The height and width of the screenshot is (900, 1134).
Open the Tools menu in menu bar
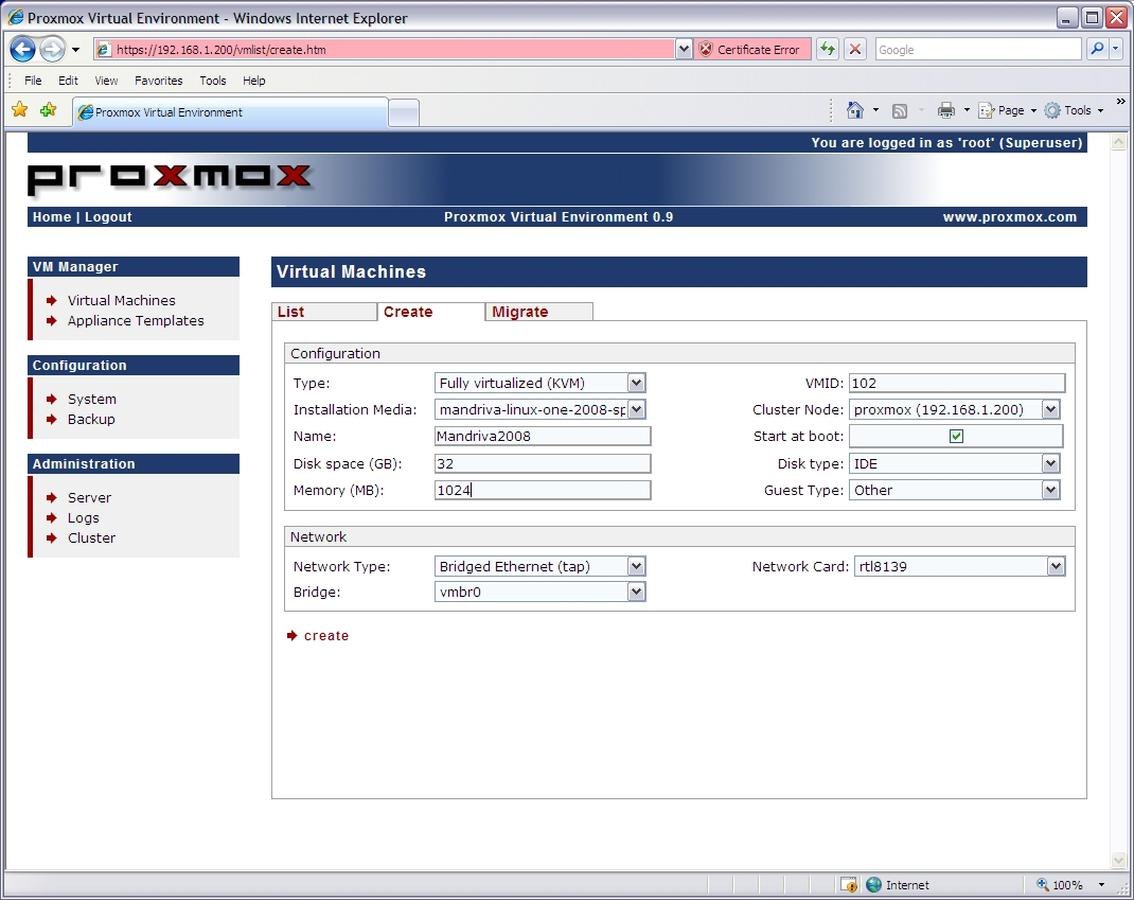[x=213, y=80]
